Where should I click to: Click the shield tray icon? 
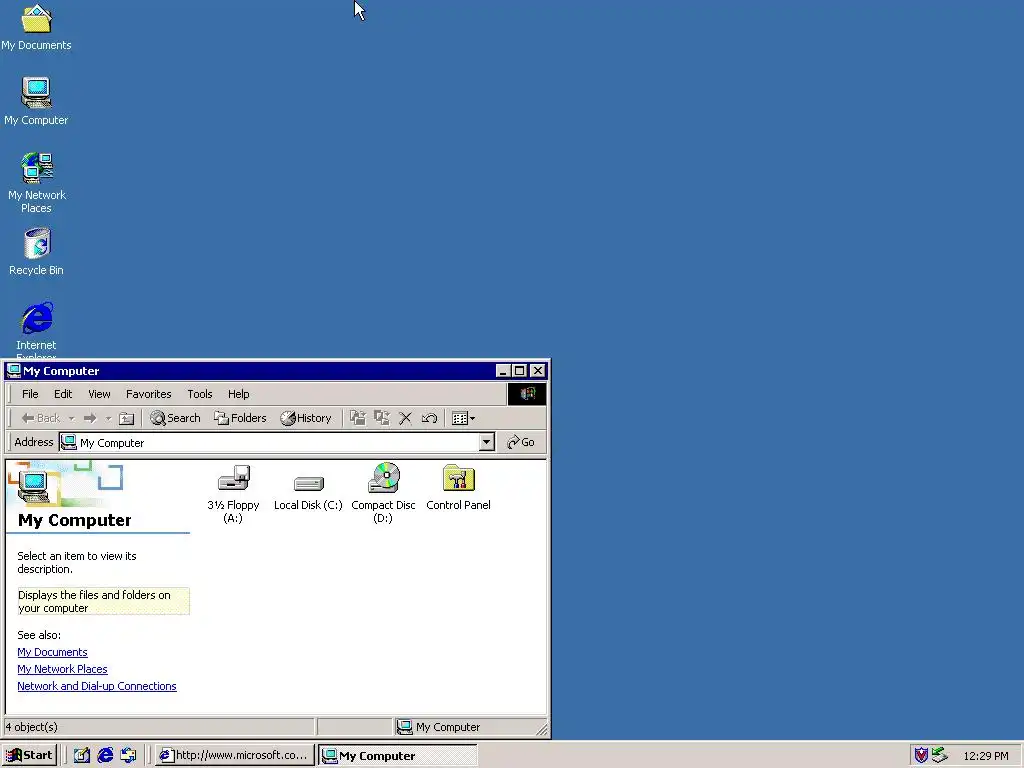[x=921, y=755]
